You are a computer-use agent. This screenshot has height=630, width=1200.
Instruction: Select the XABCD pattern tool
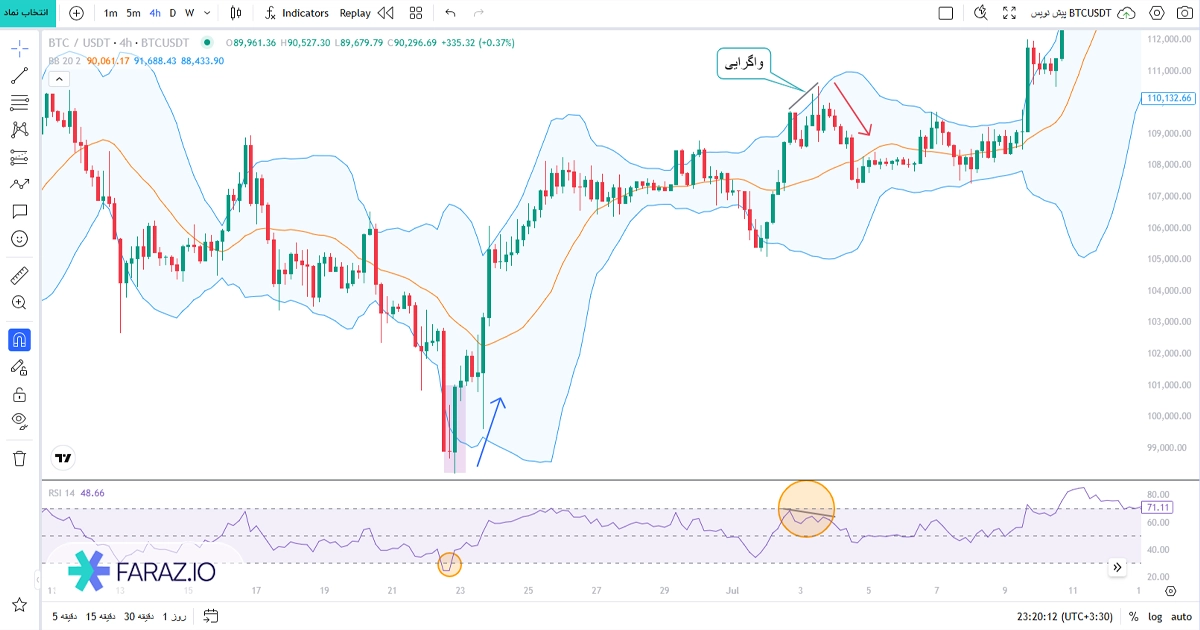(x=20, y=127)
